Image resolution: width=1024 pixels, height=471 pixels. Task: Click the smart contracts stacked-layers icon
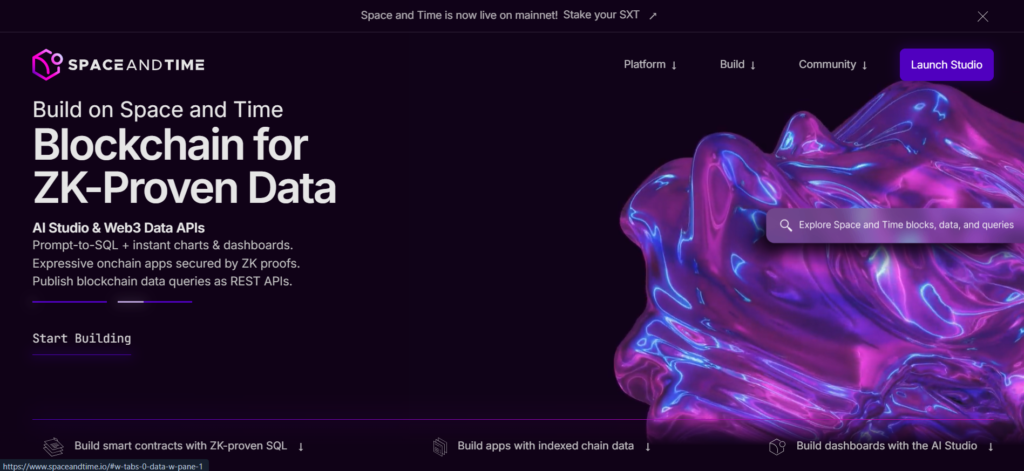54,447
